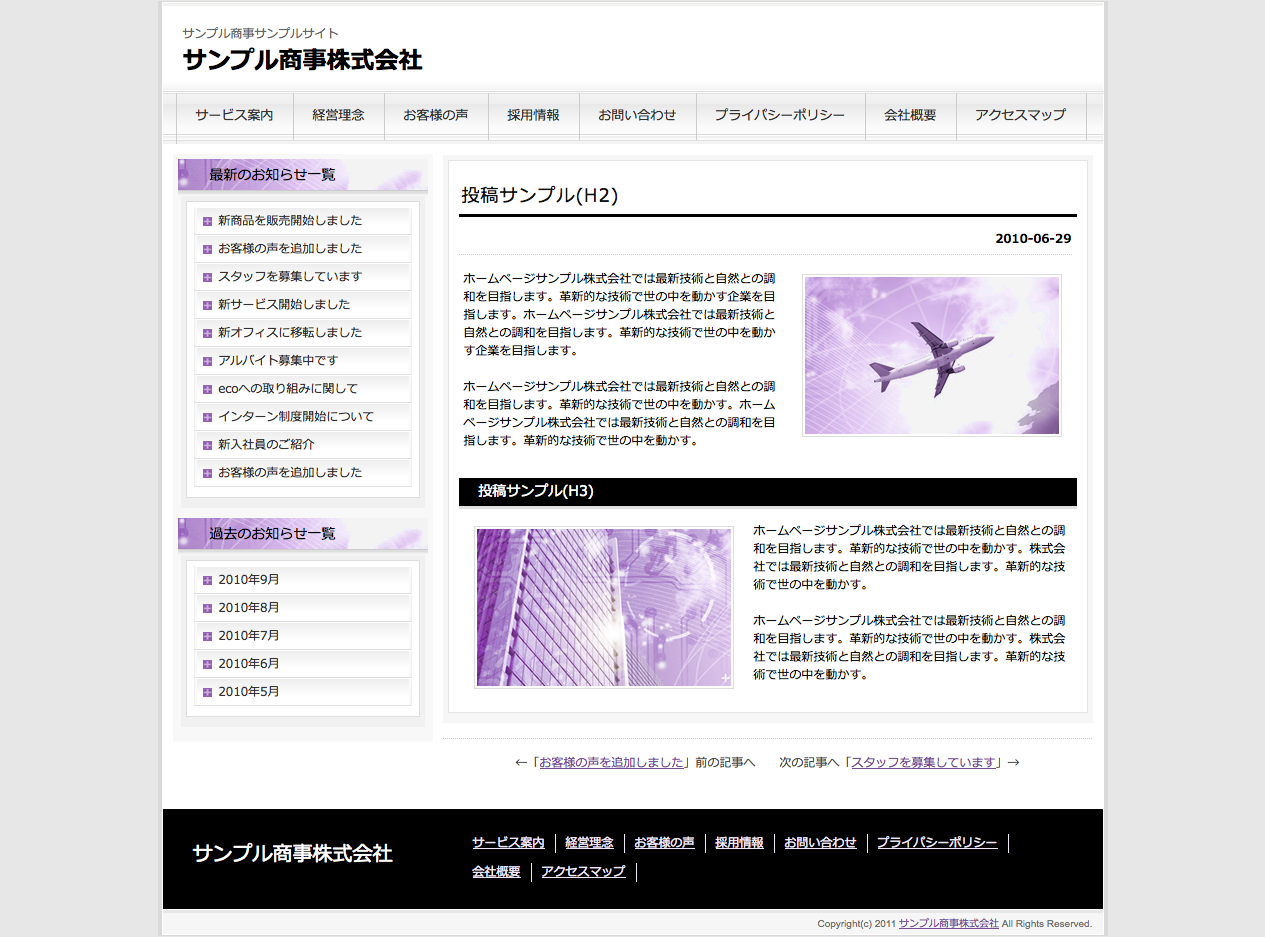Screen dimensions: 1265x937
Task: Click the airplane image thumbnail
Action: point(931,356)
